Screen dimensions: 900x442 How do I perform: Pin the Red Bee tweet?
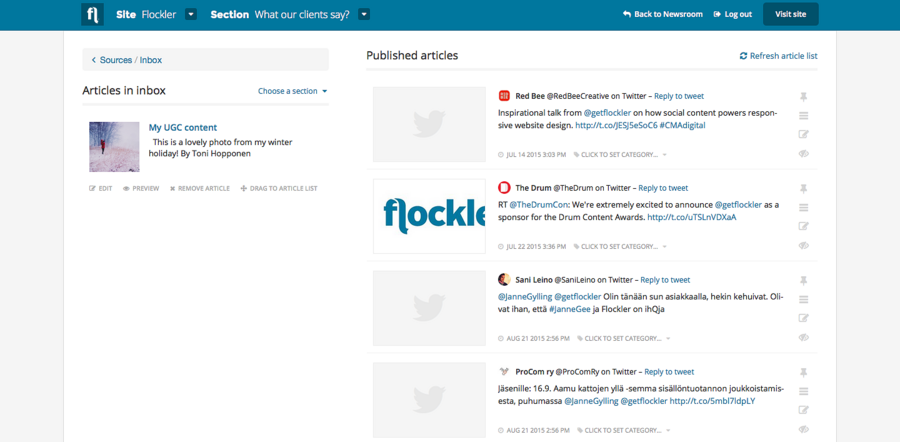point(804,97)
